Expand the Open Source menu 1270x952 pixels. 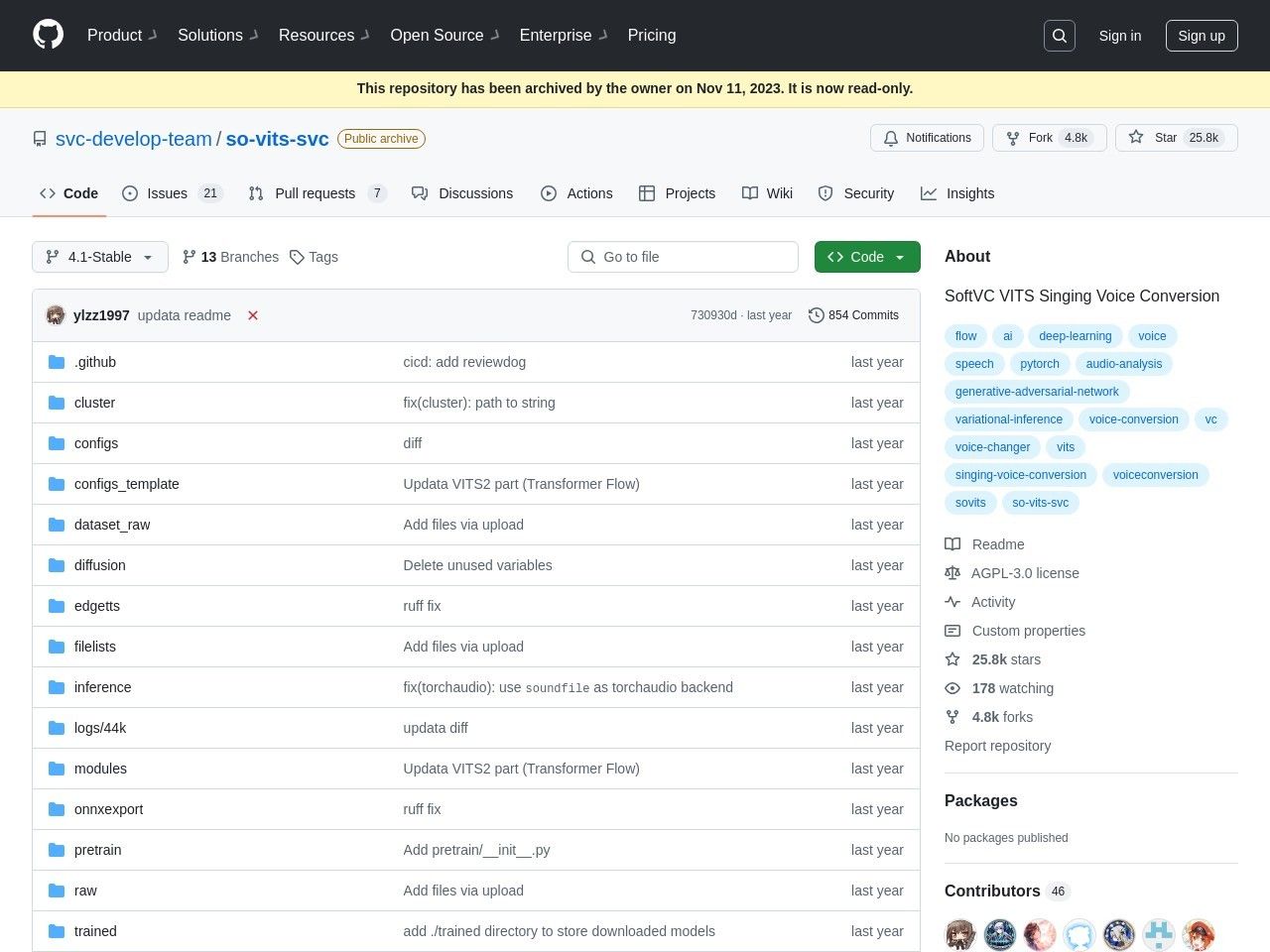(445, 35)
